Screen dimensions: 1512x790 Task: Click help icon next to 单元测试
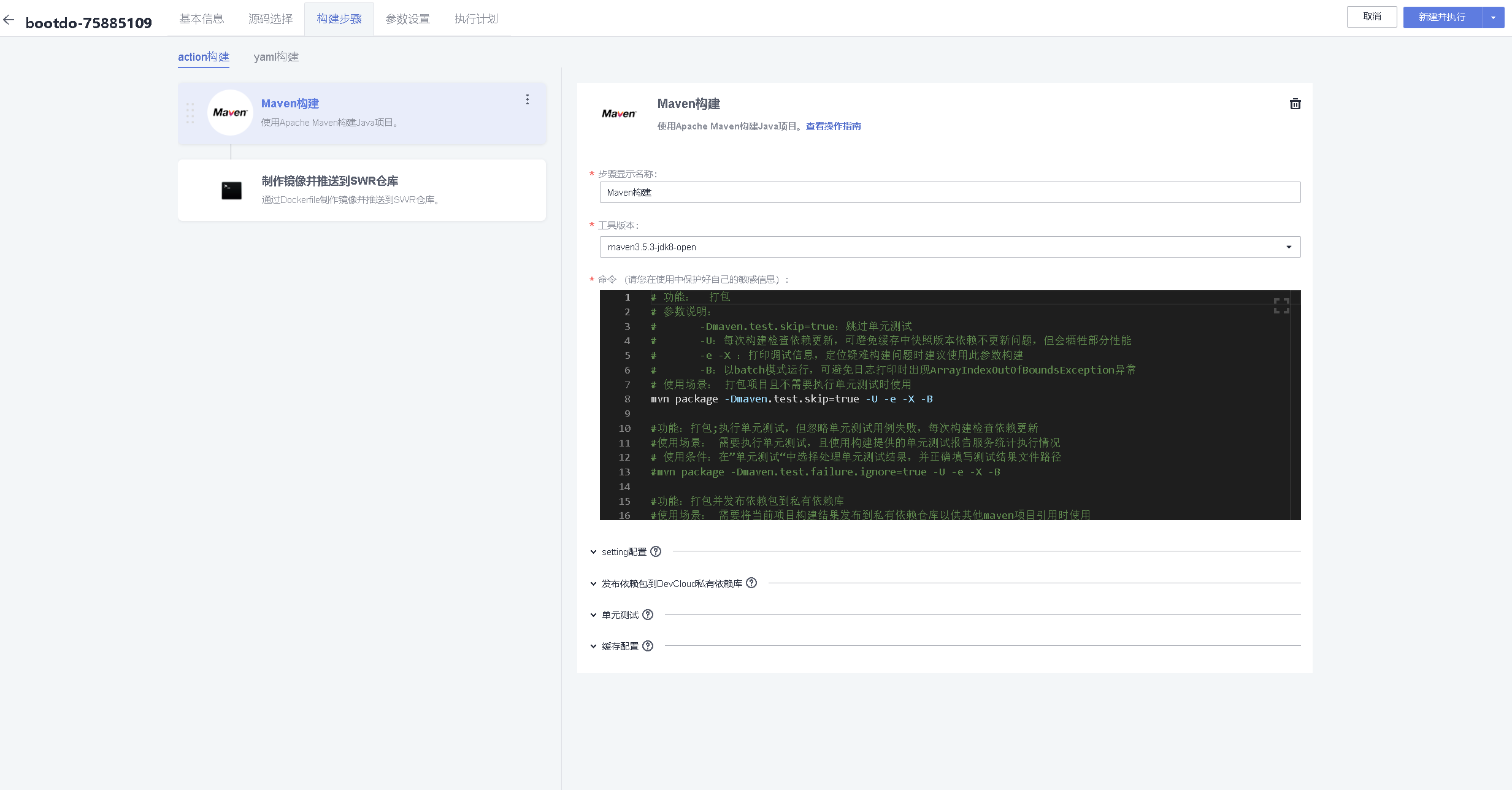(x=648, y=615)
